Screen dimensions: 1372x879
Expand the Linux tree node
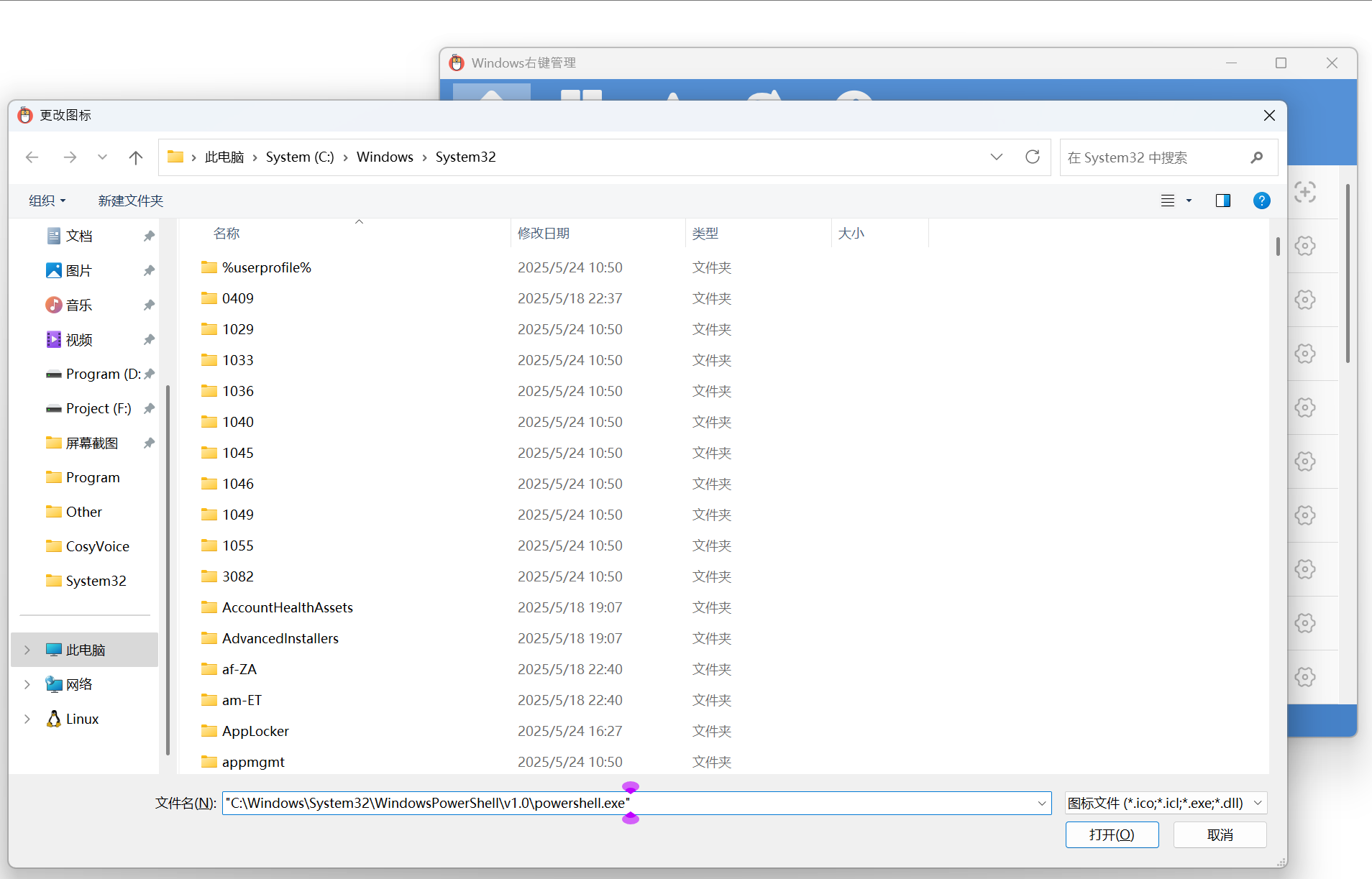click(x=27, y=719)
